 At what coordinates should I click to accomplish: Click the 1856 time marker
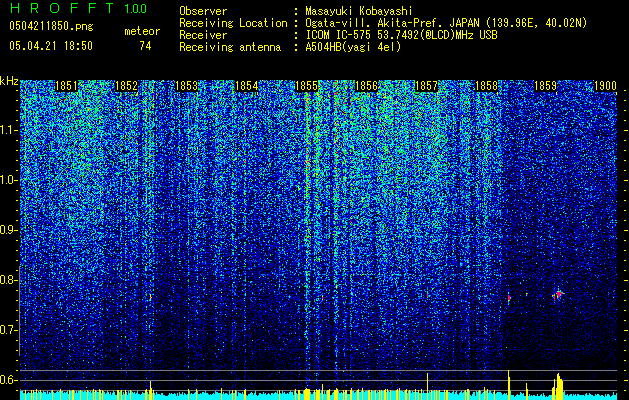coord(366,86)
